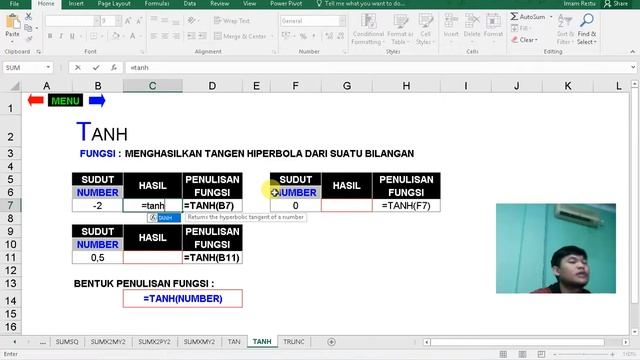Click the Increase Indent icon
Image resolution: width=640 pixels, height=360 pixels.
point(202,36)
